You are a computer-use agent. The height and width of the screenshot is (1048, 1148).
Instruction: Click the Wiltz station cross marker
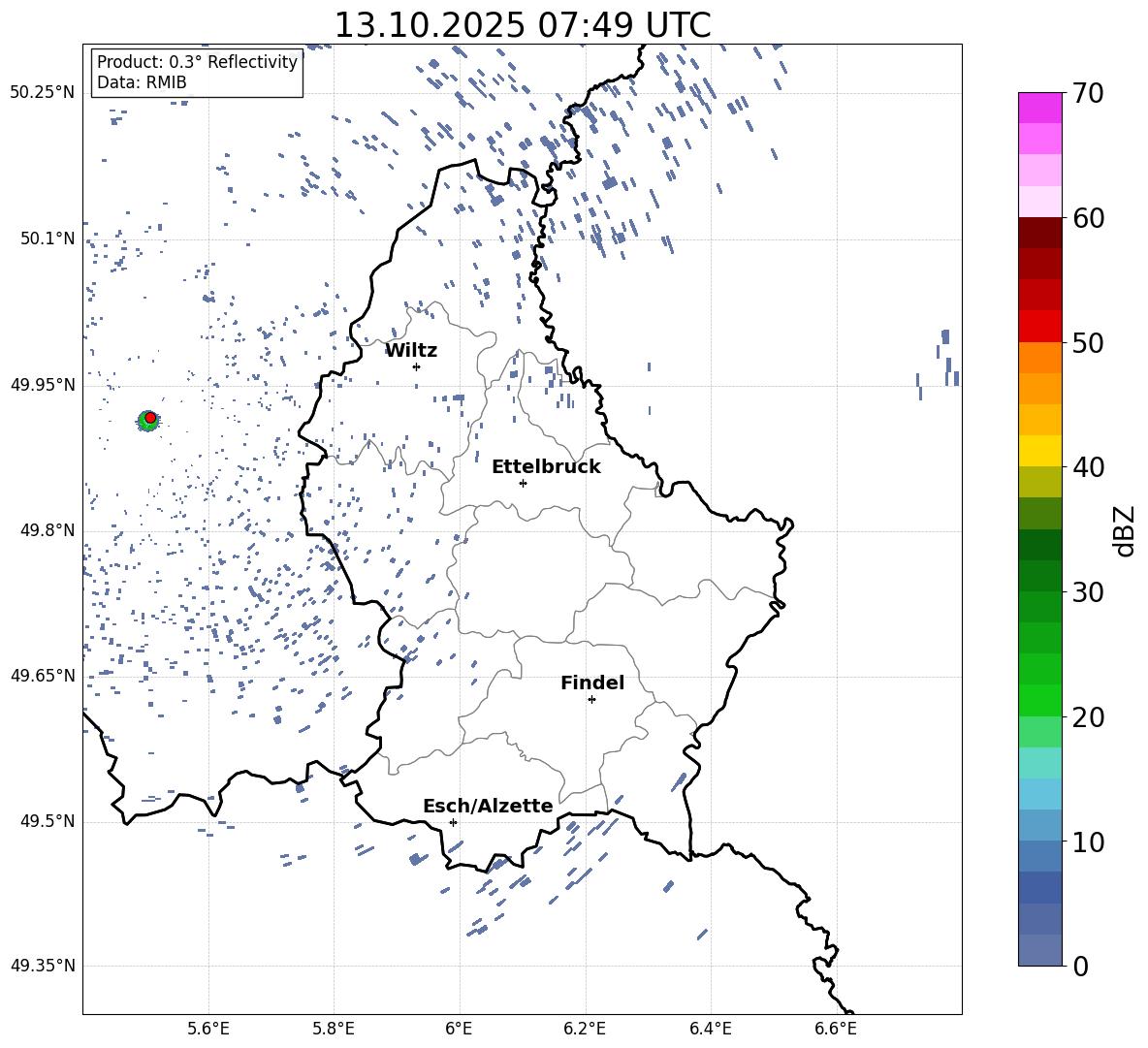pos(416,366)
